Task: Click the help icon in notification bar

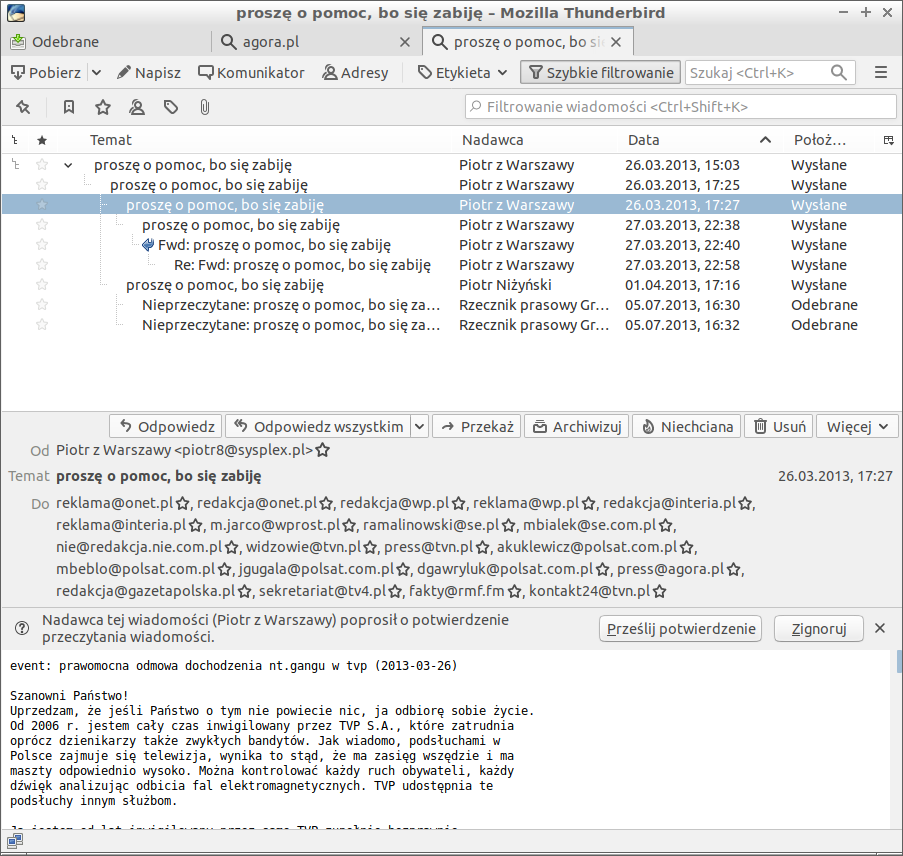Action: 22,628
